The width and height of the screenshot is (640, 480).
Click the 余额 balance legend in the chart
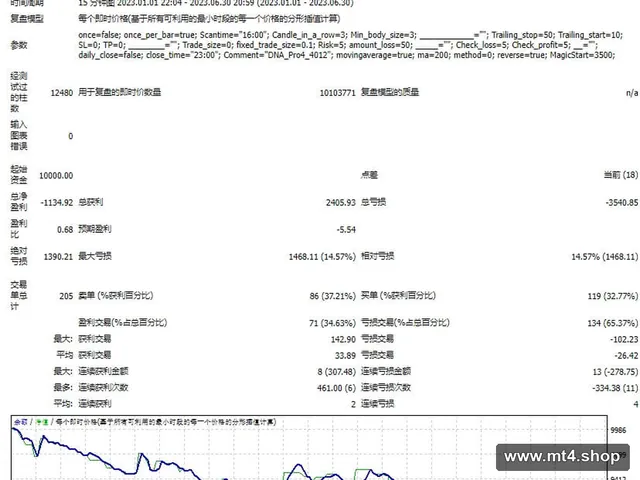20,422
